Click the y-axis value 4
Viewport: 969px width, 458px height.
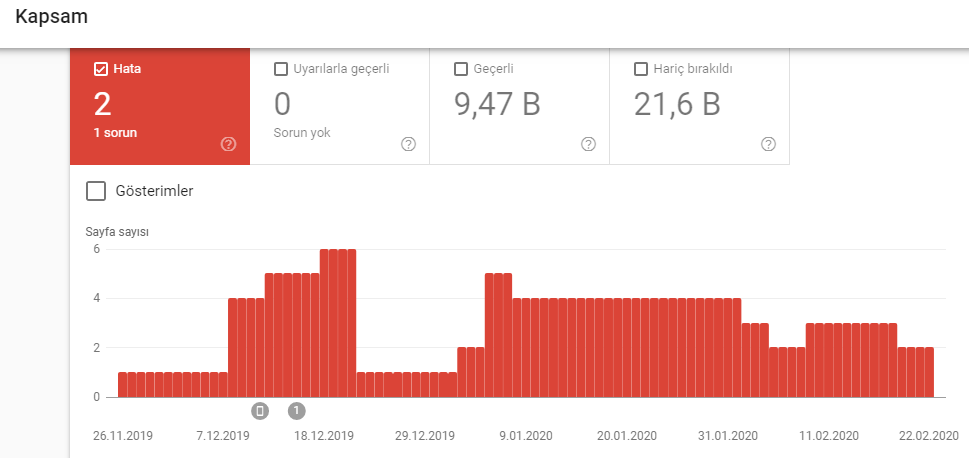coord(97,299)
